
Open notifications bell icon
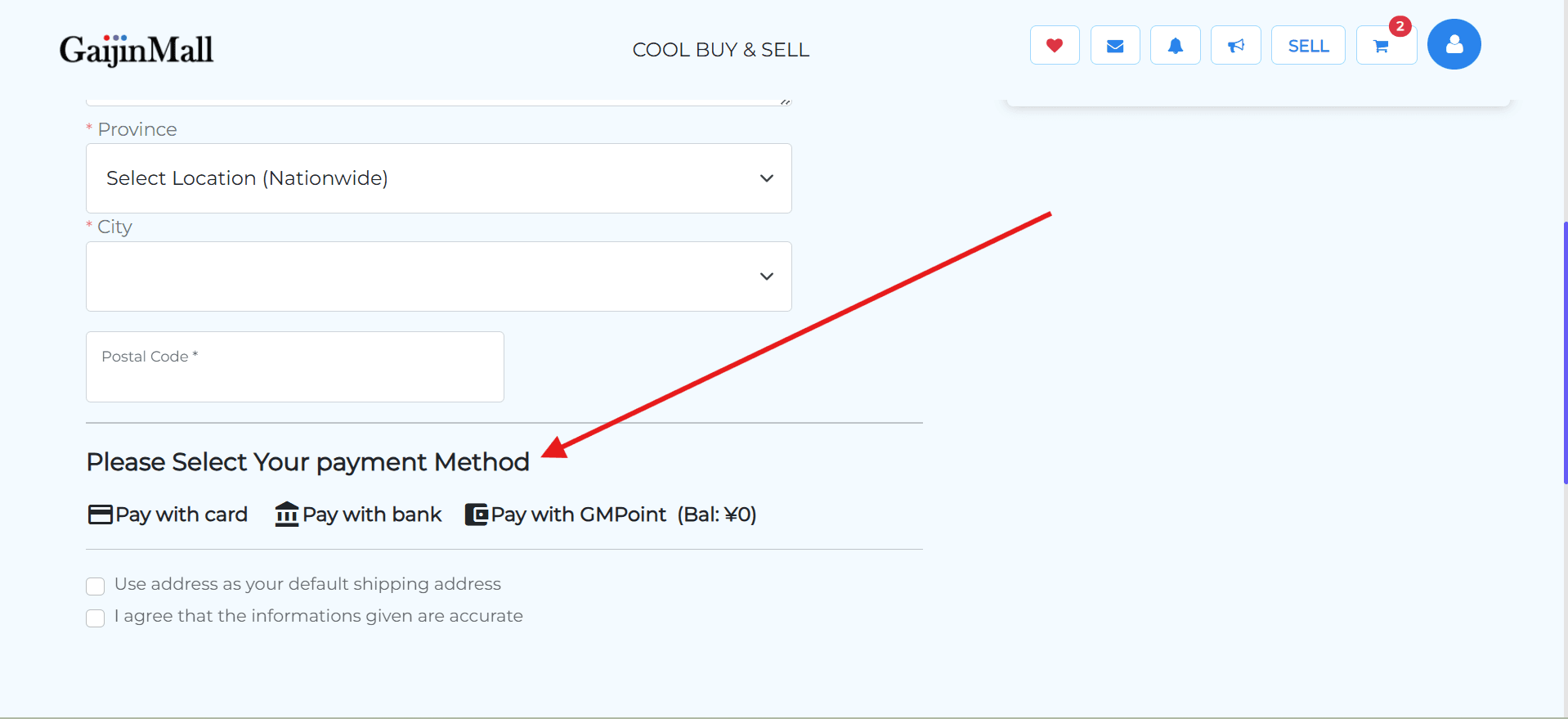point(1175,46)
